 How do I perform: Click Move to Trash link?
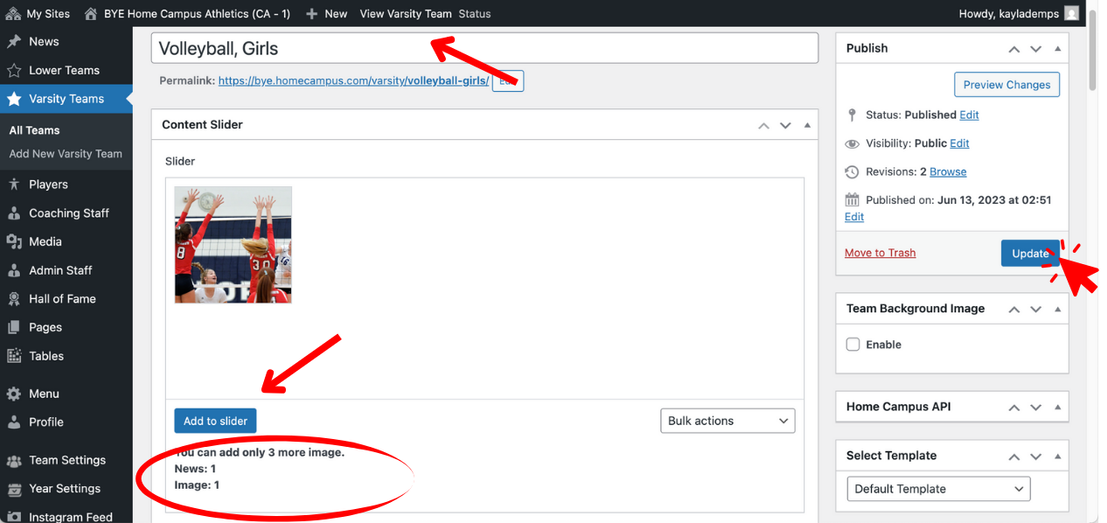[880, 253]
